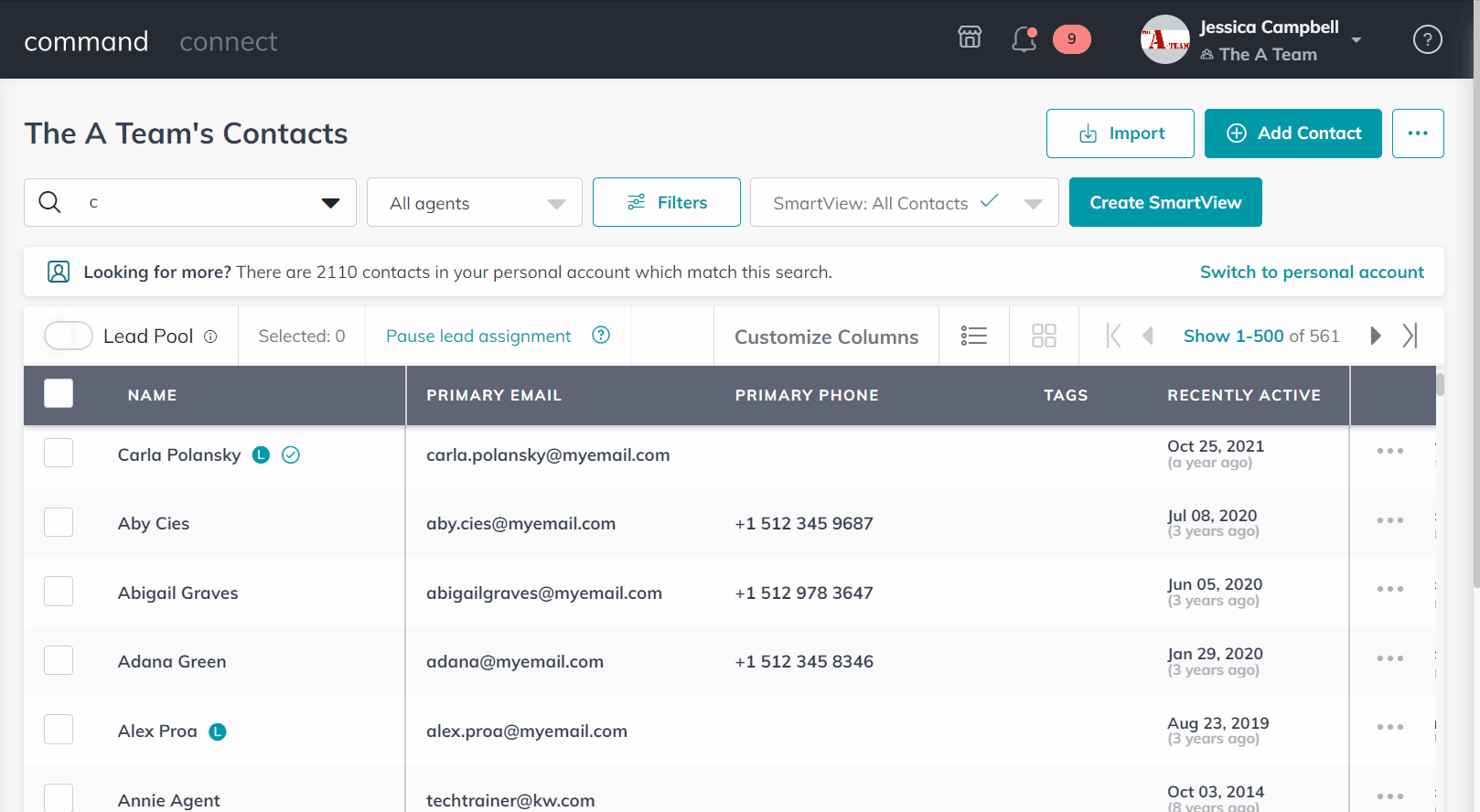Open row actions for Carla Polansky
The image size is (1480, 812).
click(x=1390, y=451)
